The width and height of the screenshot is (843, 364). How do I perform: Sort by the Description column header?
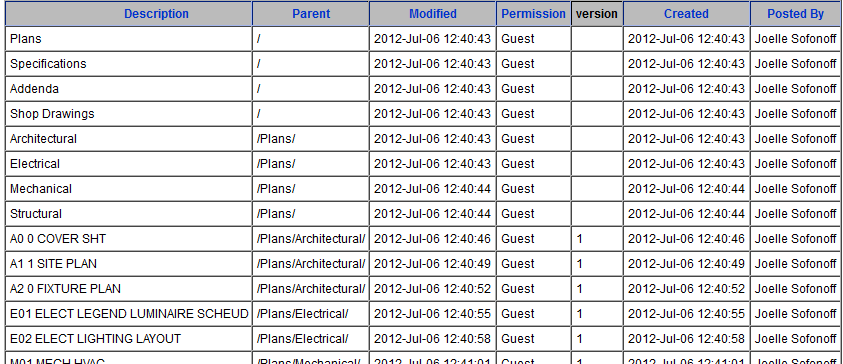pyautogui.click(x=156, y=14)
